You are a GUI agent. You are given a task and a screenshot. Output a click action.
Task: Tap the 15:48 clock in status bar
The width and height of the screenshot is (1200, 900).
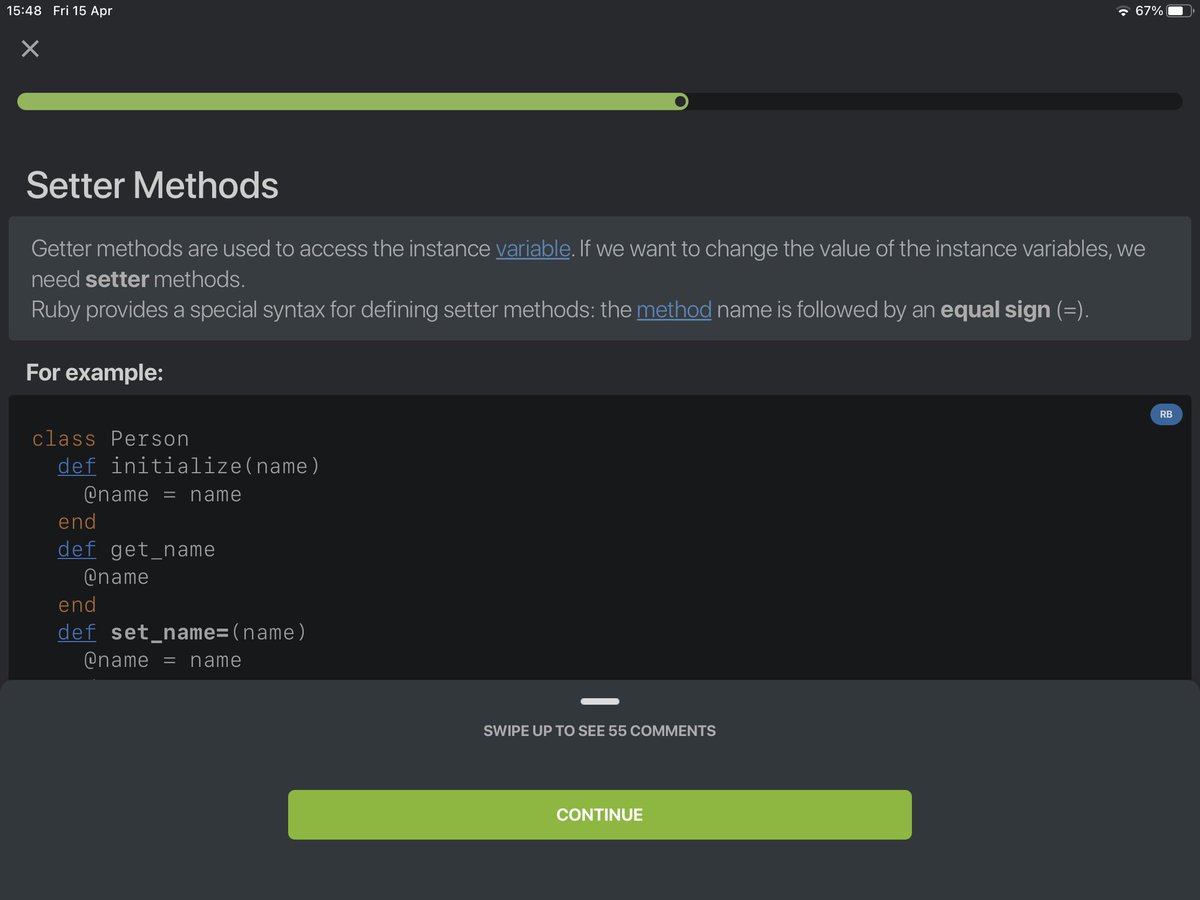(x=24, y=11)
